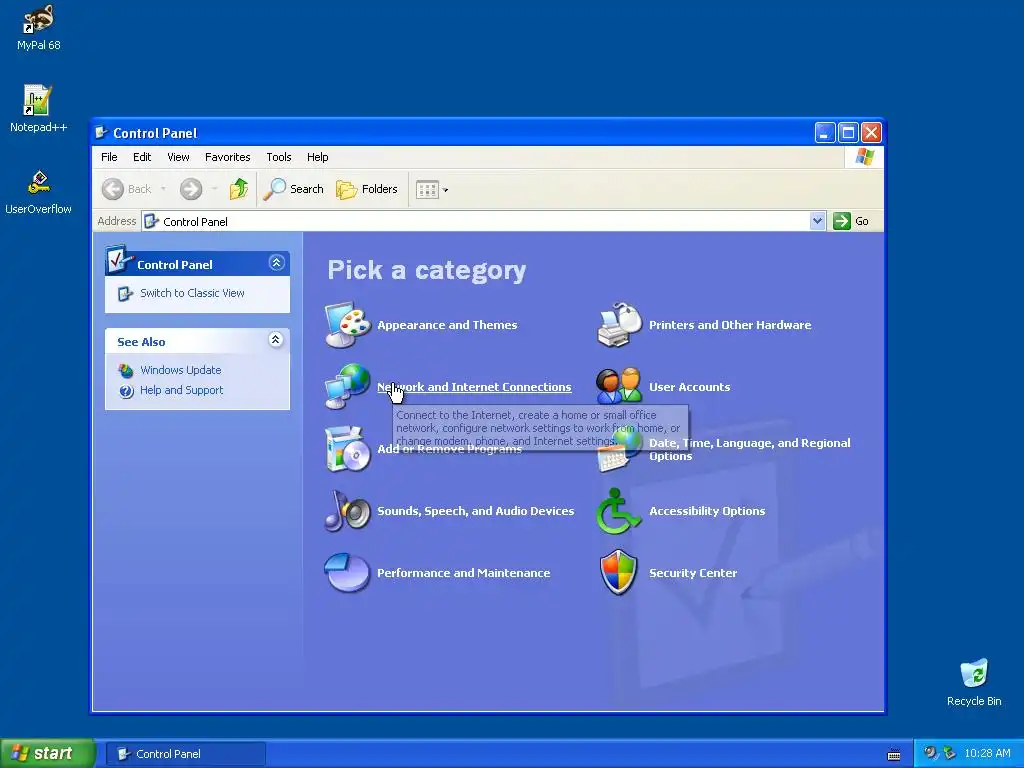1024x768 pixels.
Task: Click the taskbar clock showing 10:28 AM
Action: point(987,754)
